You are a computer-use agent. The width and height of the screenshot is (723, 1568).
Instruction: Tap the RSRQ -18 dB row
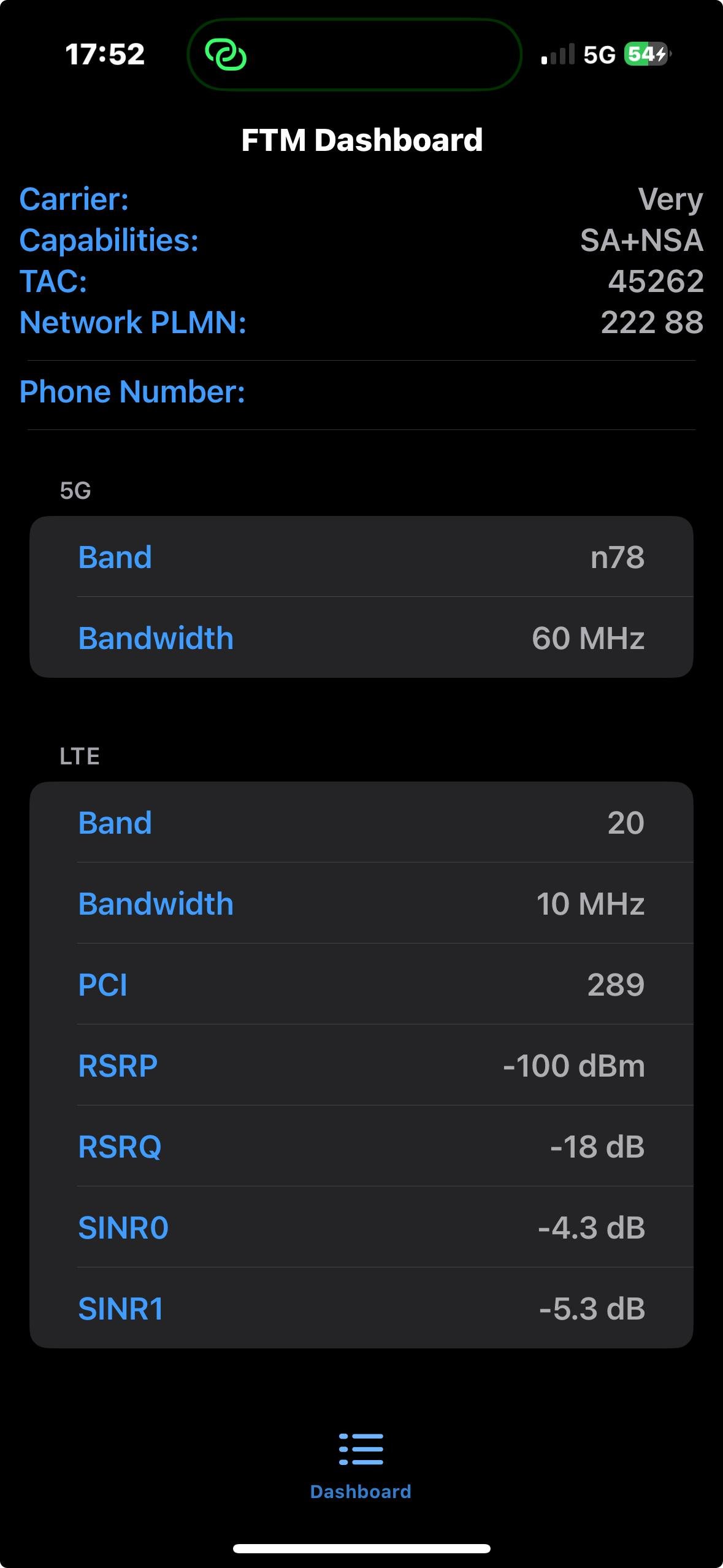361,1147
